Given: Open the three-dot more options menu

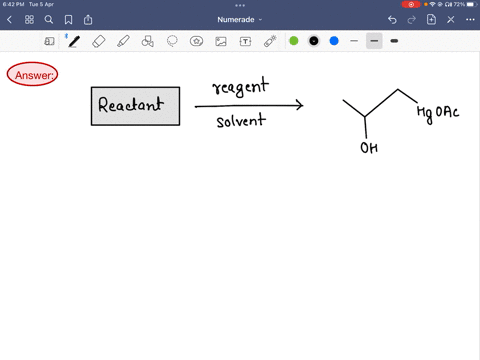Looking at the screenshot, I should click(x=470, y=20).
